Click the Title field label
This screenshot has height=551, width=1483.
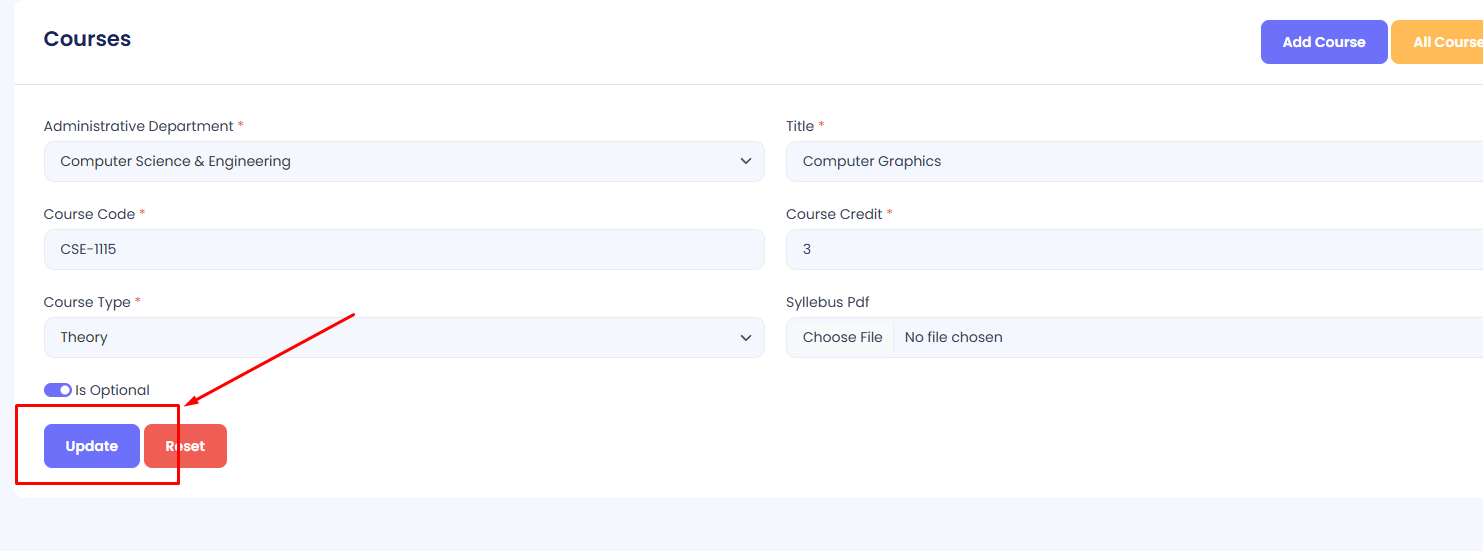click(800, 126)
